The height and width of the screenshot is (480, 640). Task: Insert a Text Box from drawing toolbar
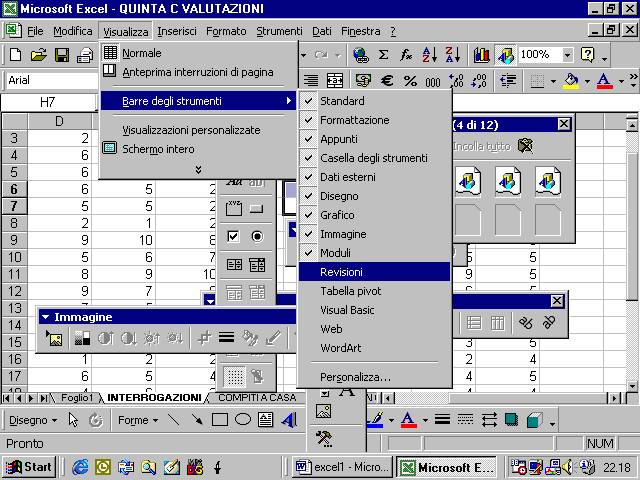[266, 420]
